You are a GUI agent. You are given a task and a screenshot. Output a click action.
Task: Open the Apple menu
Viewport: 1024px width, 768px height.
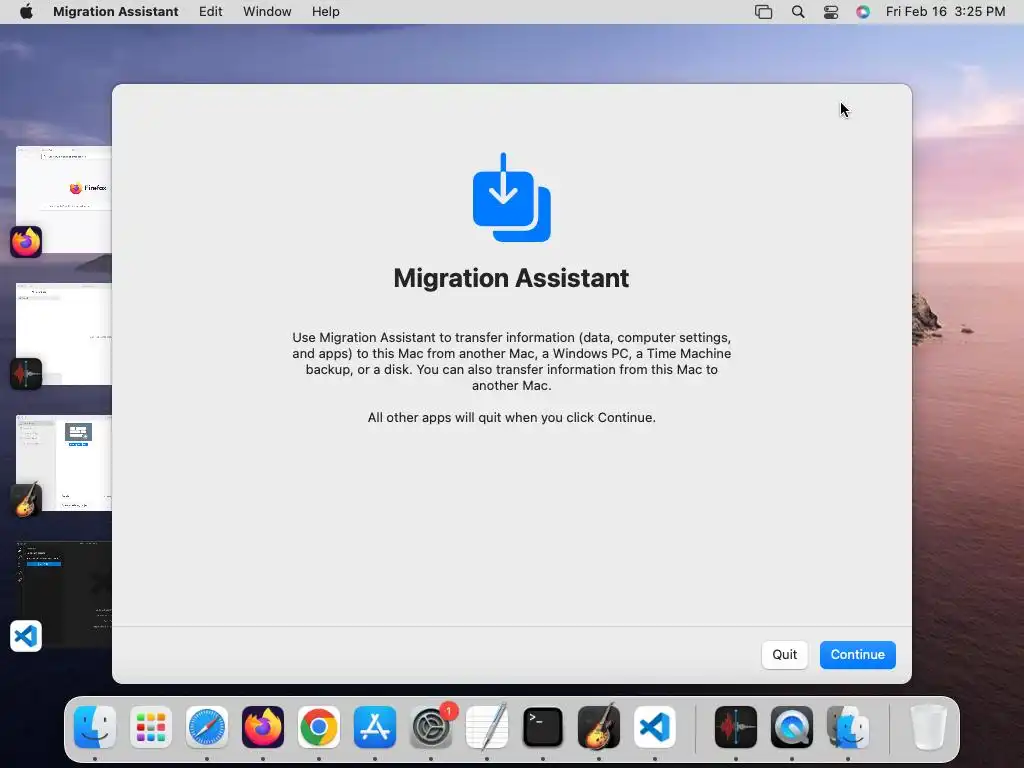tap(26, 12)
